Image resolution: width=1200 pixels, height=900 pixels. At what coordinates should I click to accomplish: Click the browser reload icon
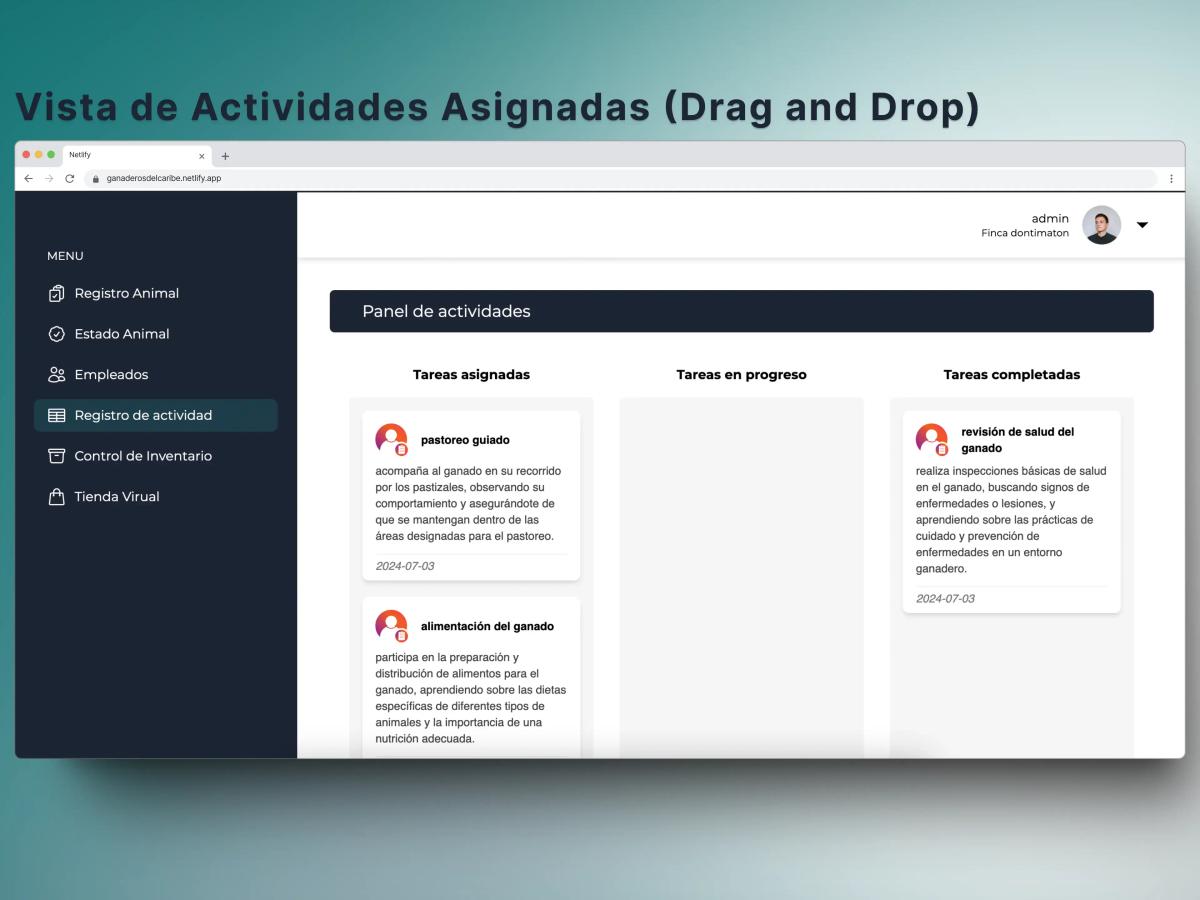coord(69,178)
